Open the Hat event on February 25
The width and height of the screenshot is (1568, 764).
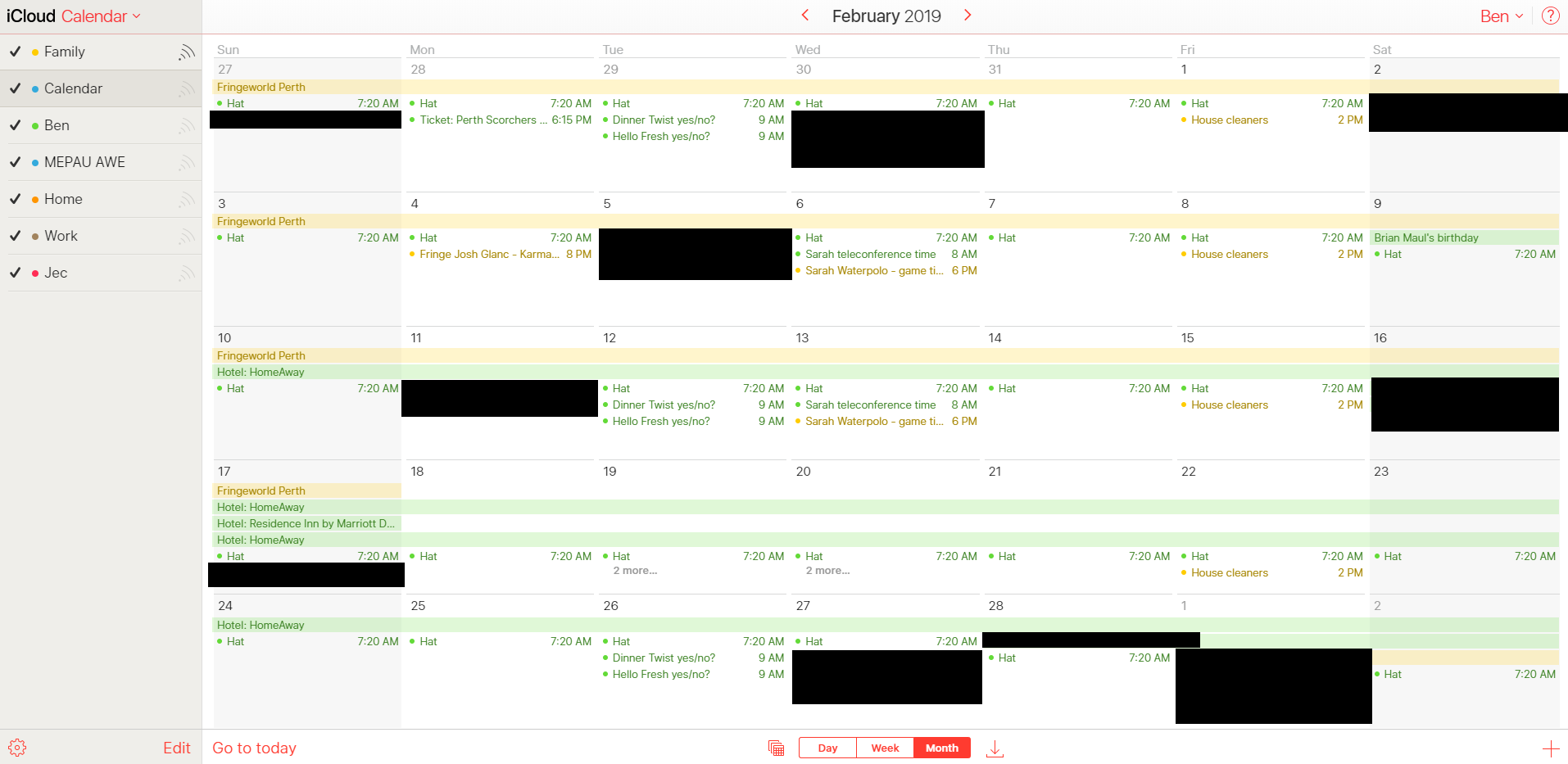[501, 641]
